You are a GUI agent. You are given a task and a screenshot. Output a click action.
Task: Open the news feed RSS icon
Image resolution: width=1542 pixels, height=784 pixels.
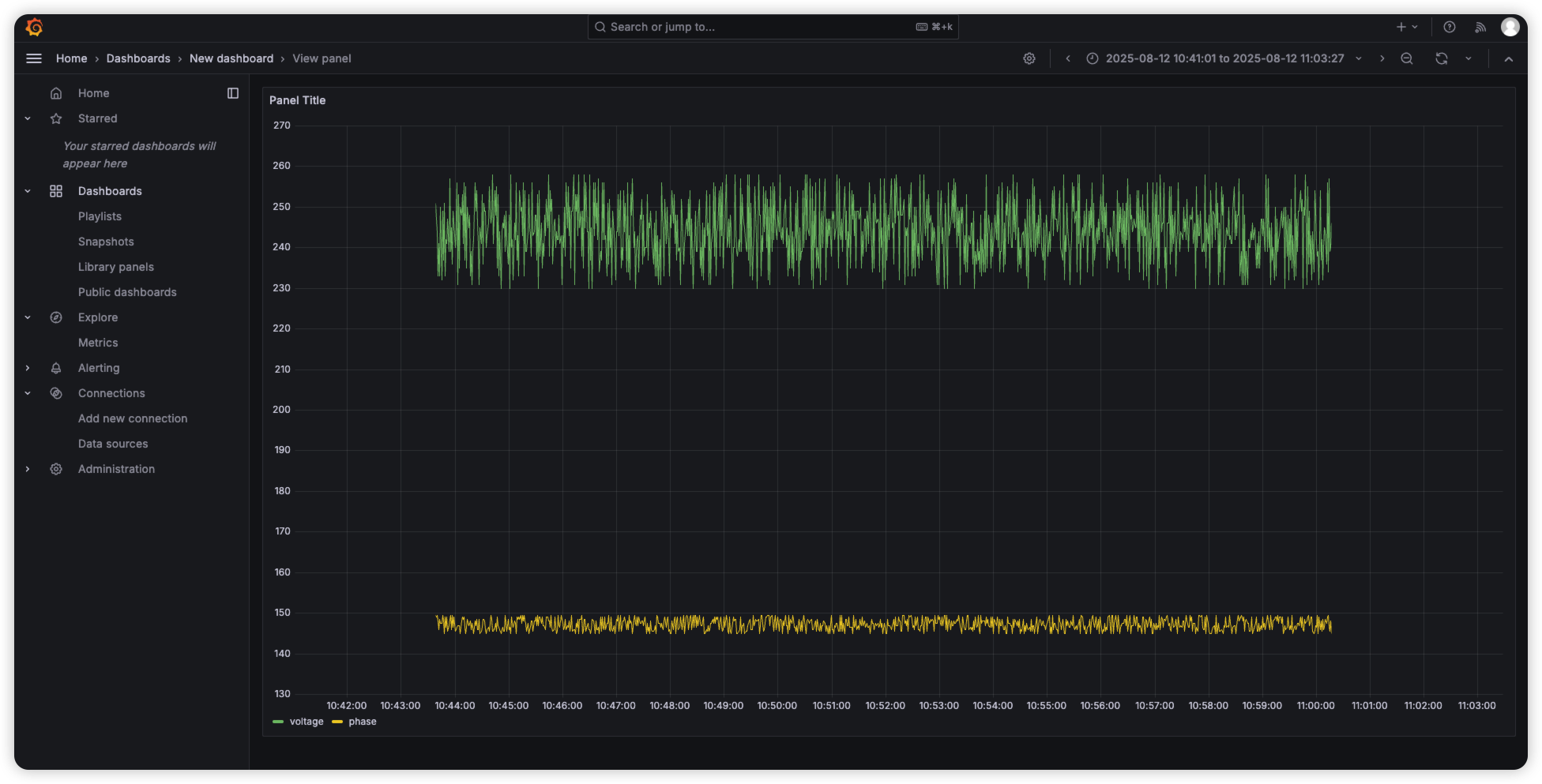point(1480,26)
